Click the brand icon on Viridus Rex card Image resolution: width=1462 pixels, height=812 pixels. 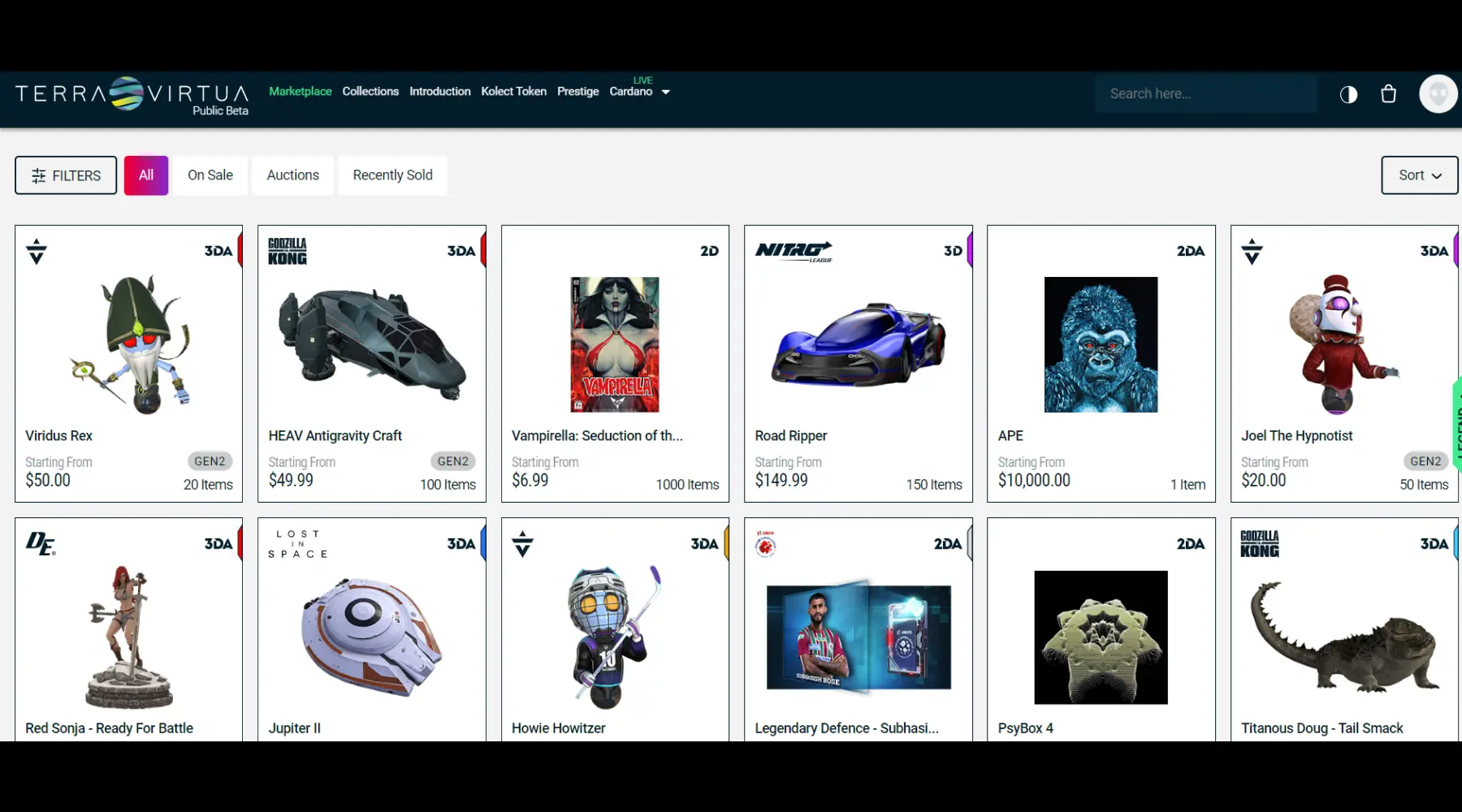click(37, 251)
